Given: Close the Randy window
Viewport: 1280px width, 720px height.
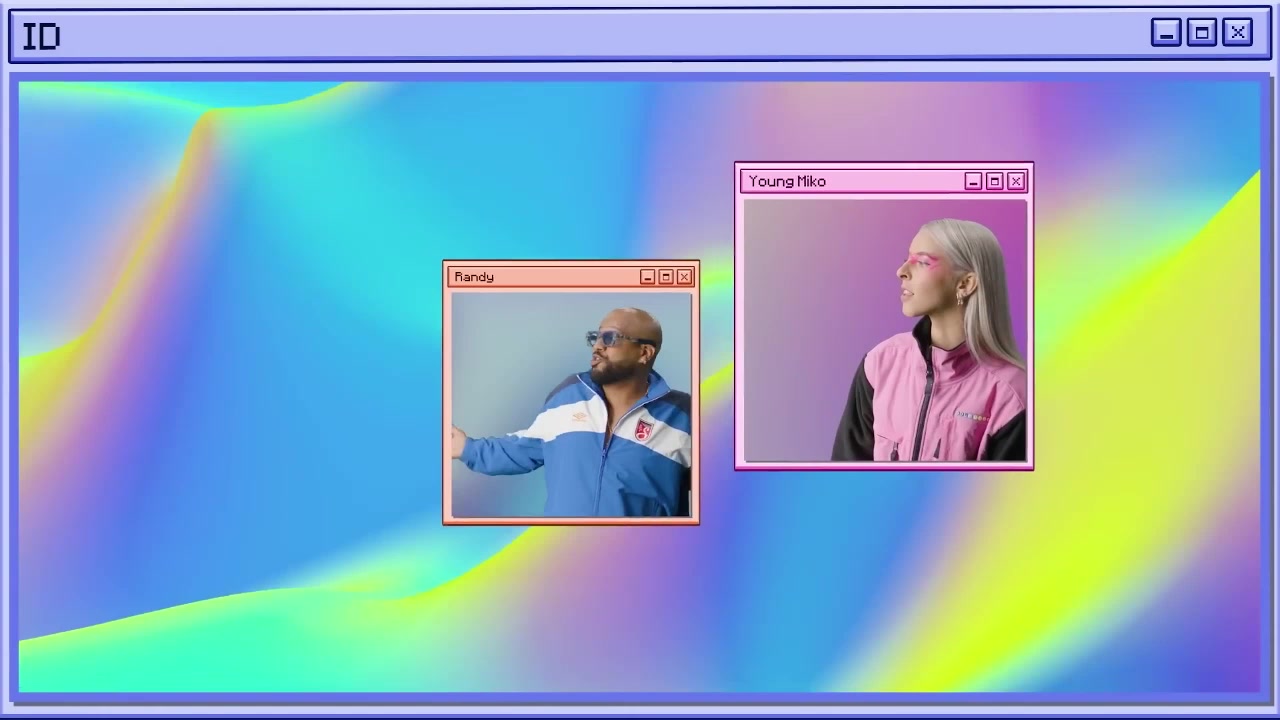Looking at the screenshot, I should coord(684,277).
